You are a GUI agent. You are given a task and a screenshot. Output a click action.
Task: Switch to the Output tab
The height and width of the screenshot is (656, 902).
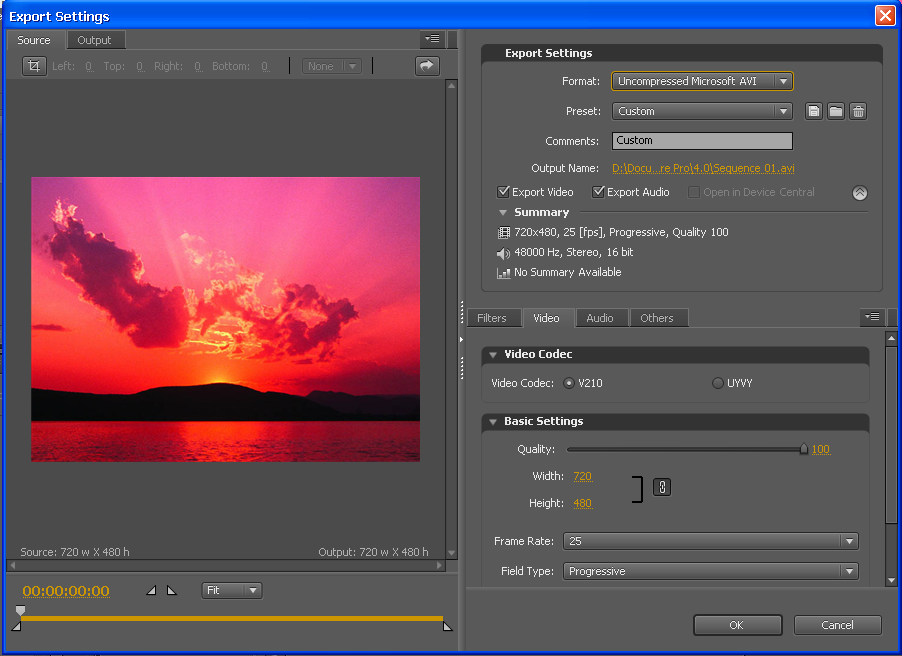(95, 40)
